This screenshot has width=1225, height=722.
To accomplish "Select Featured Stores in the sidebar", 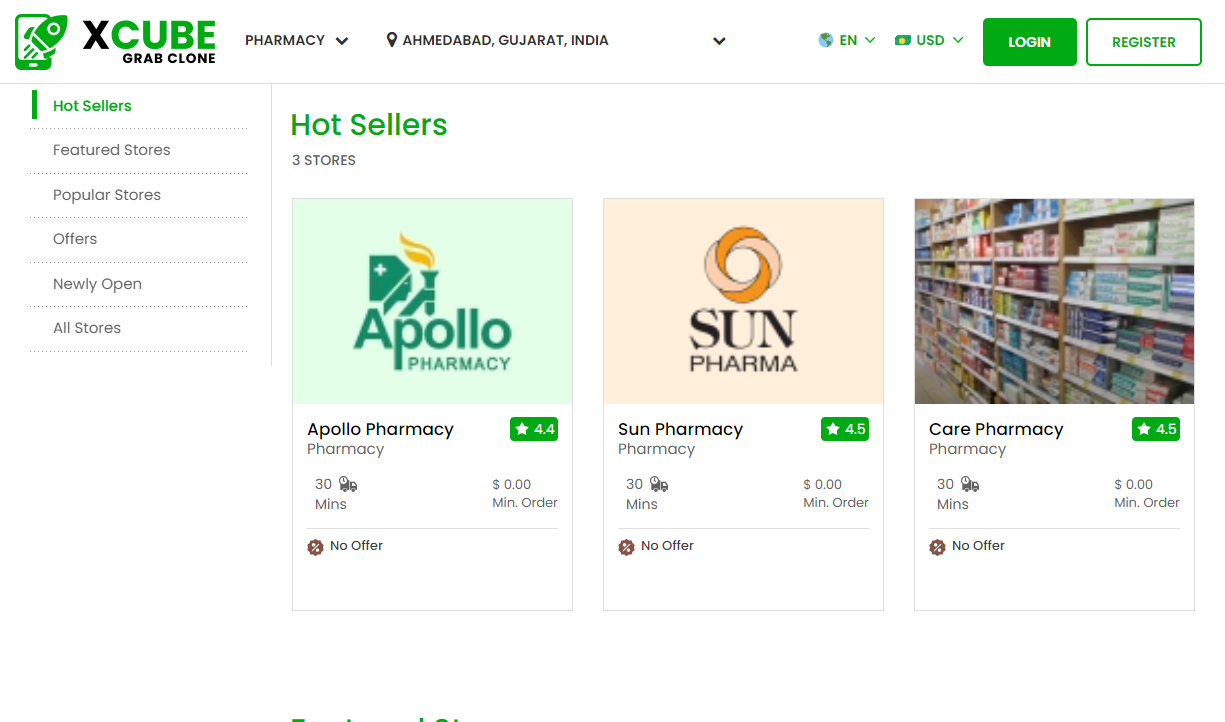I will [x=111, y=149].
